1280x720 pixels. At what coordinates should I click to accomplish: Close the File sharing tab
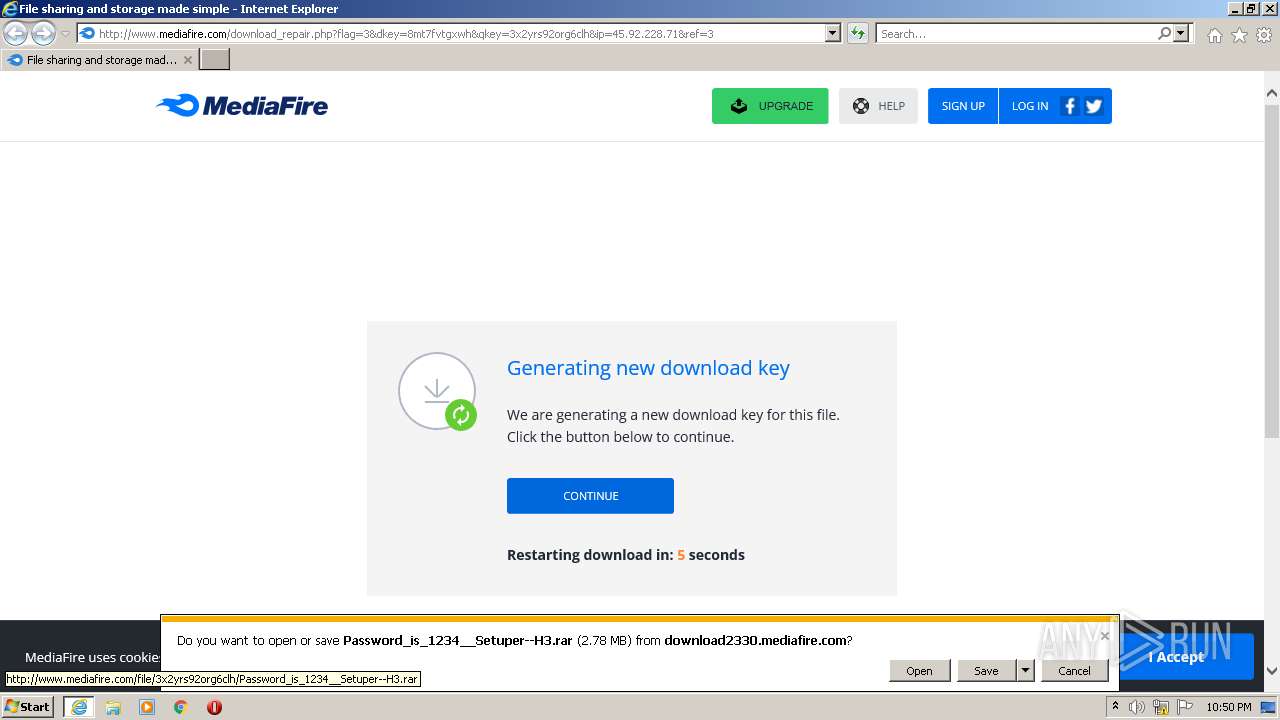188,60
